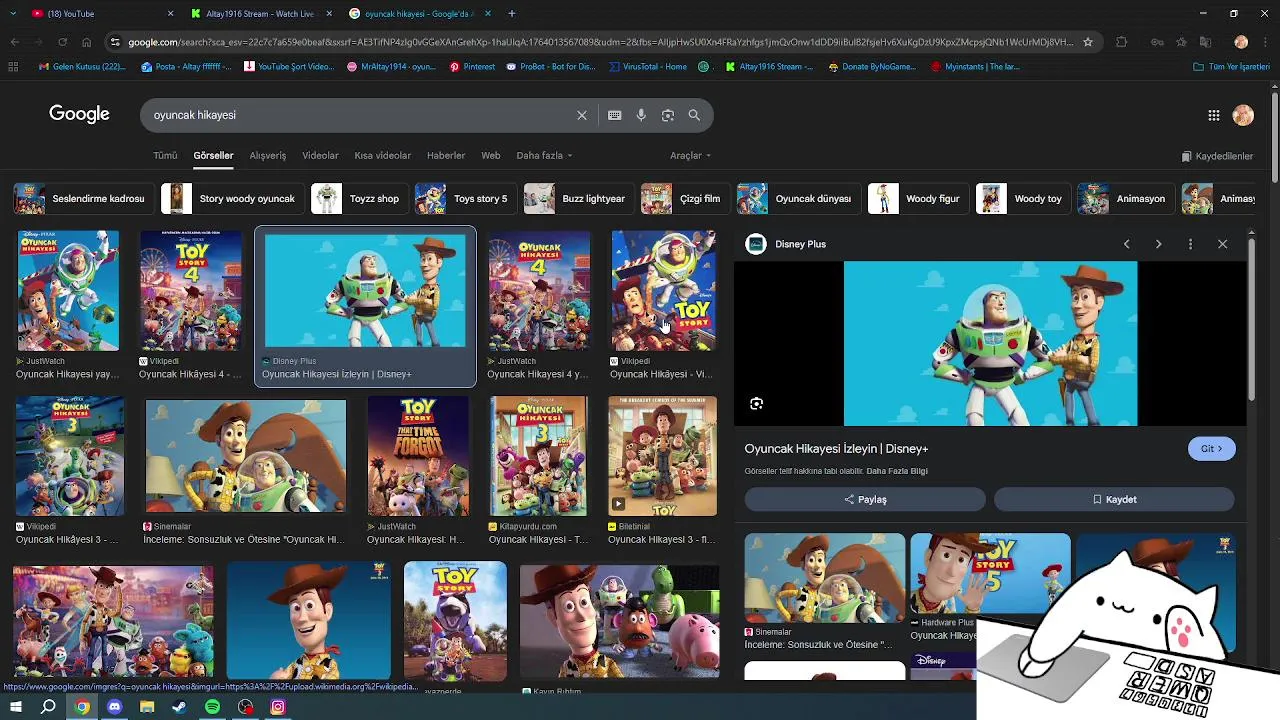The image size is (1280, 720).
Task: Click the Kaydet save button
Action: click(x=1114, y=499)
